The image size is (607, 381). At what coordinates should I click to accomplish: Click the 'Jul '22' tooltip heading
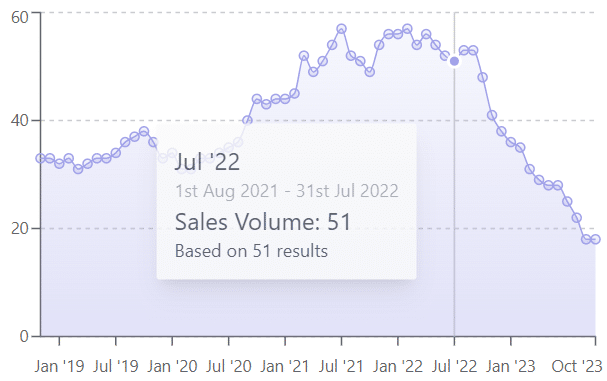click(207, 162)
